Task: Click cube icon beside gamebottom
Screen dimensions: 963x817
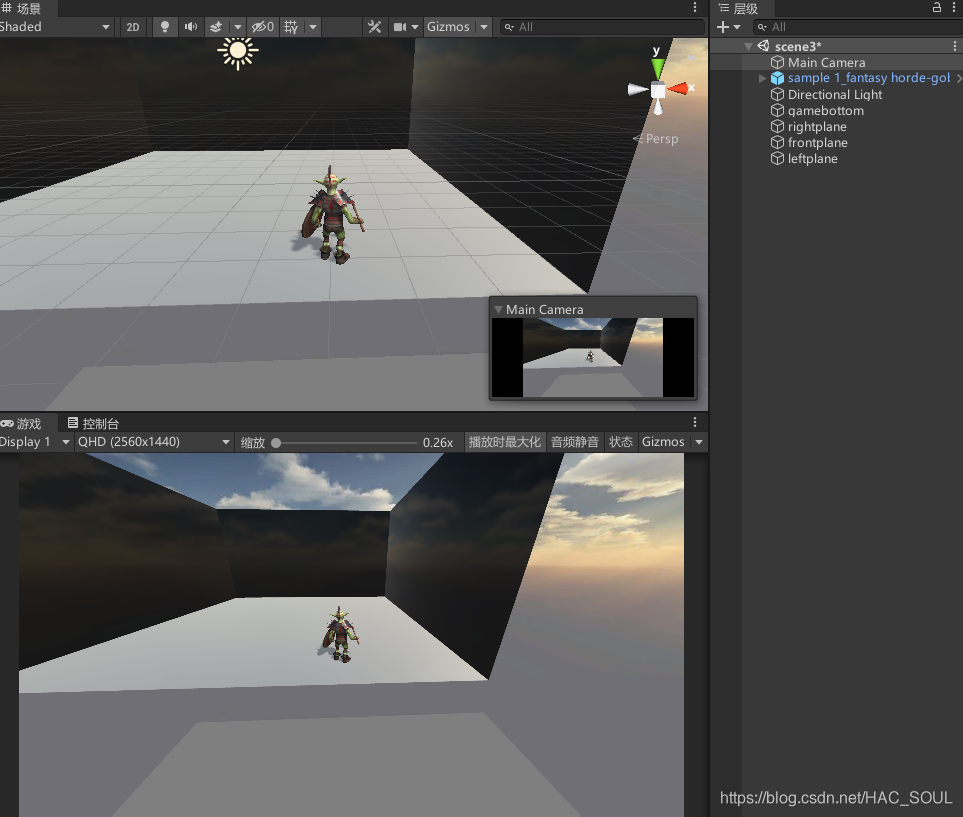Action: [778, 110]
